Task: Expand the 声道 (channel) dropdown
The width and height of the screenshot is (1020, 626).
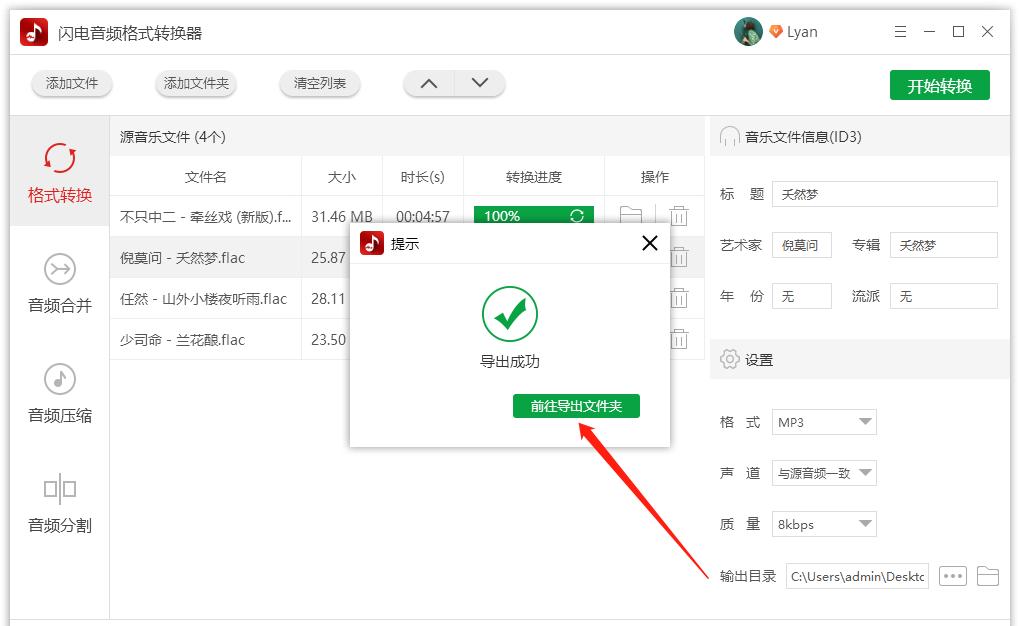Action: [x=824, y=473]
